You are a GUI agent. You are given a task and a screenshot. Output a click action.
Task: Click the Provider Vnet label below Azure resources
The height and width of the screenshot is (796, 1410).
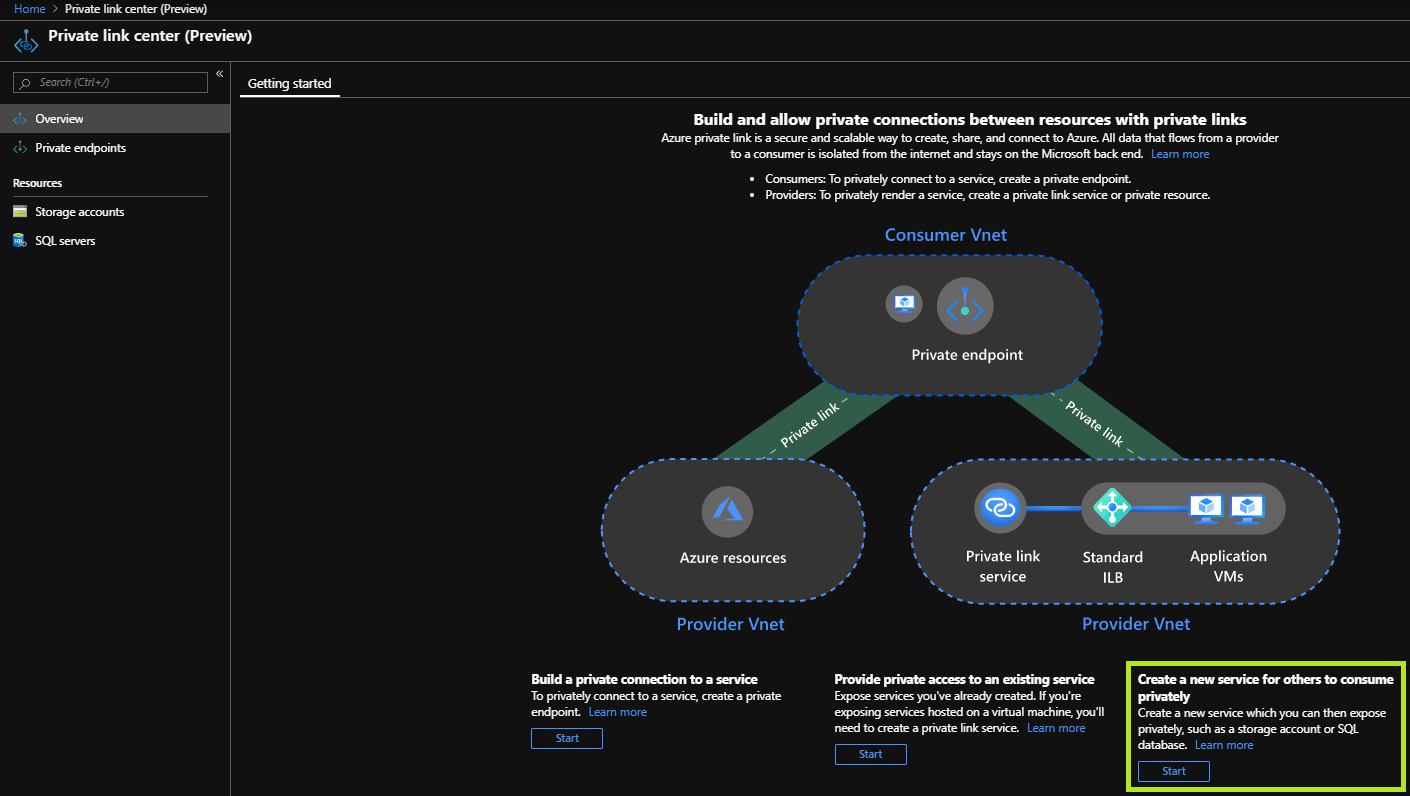point(731,624)
